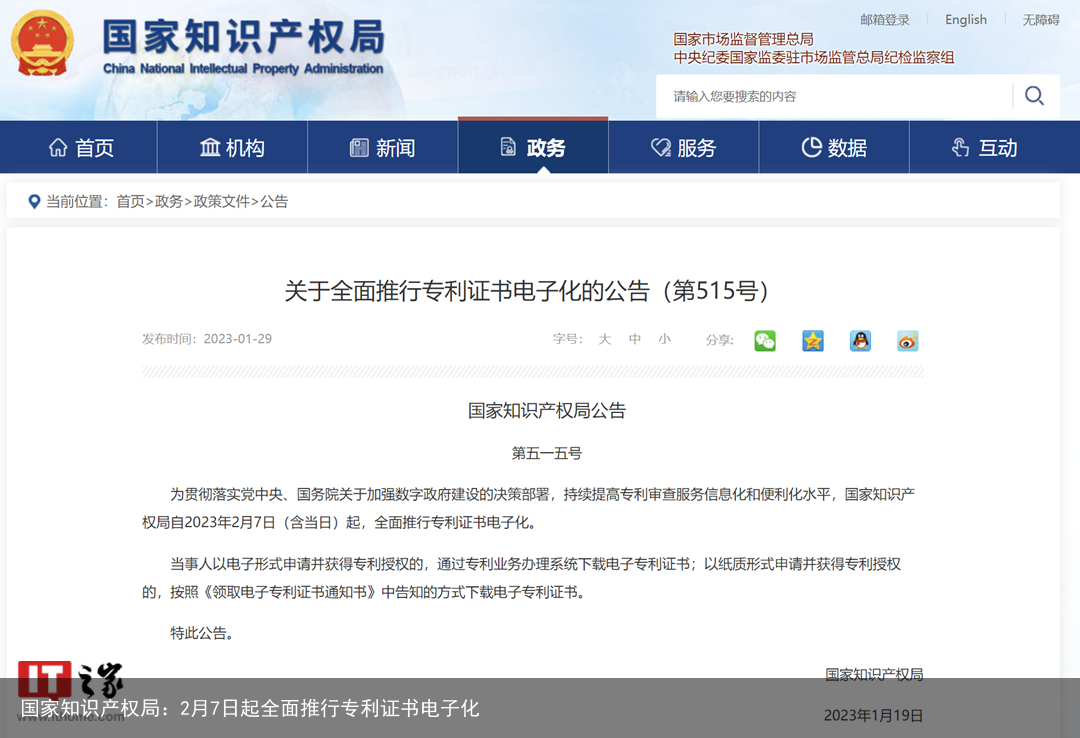
Task: Set font size to 大 (large)
Action: (x=605, y=339)
